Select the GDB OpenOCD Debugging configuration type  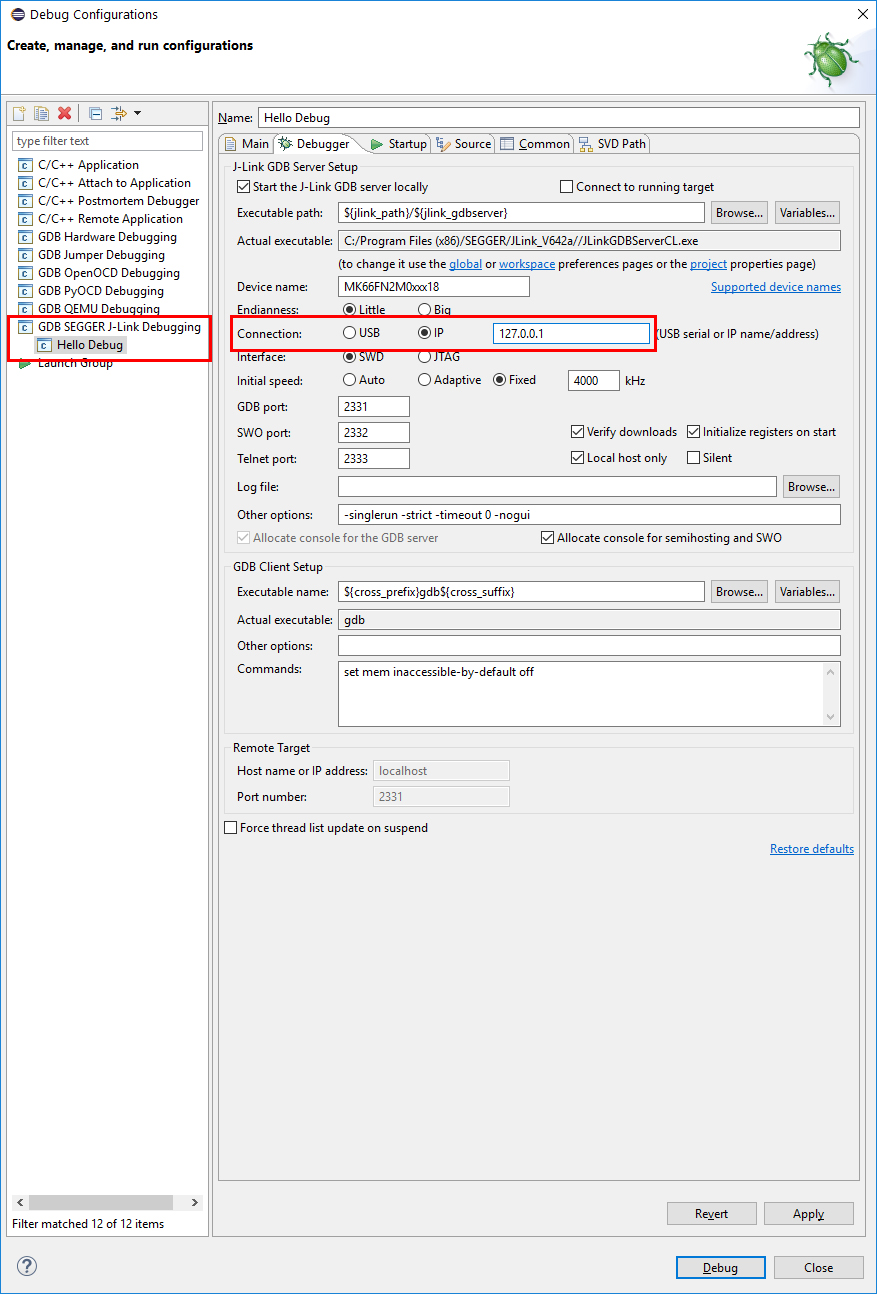(110, 272)
